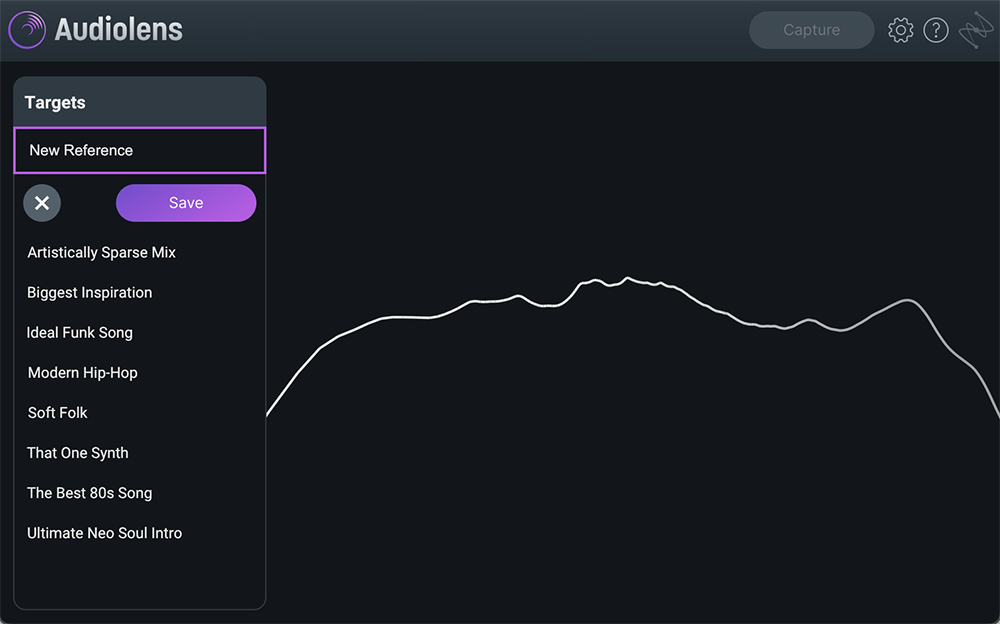Select the Ultimate Neo Soul Intro target
The width and height of the screenshot is (1000, 624).
tap(104, 532)
